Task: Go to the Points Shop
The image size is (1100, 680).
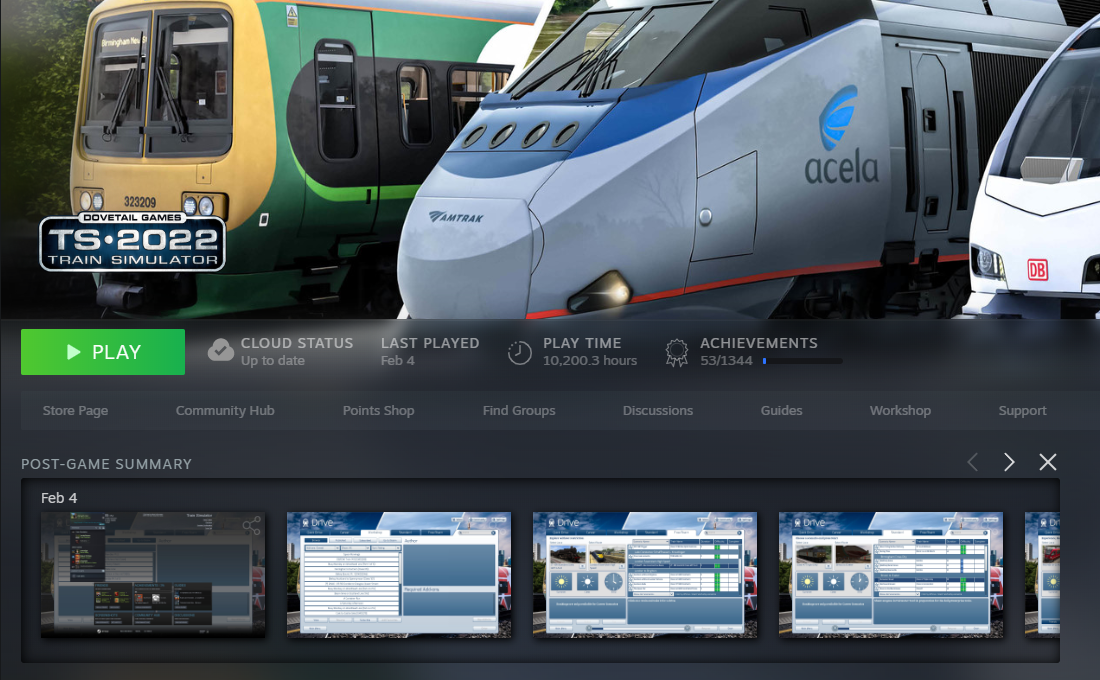Action: (x=378, y=411)
